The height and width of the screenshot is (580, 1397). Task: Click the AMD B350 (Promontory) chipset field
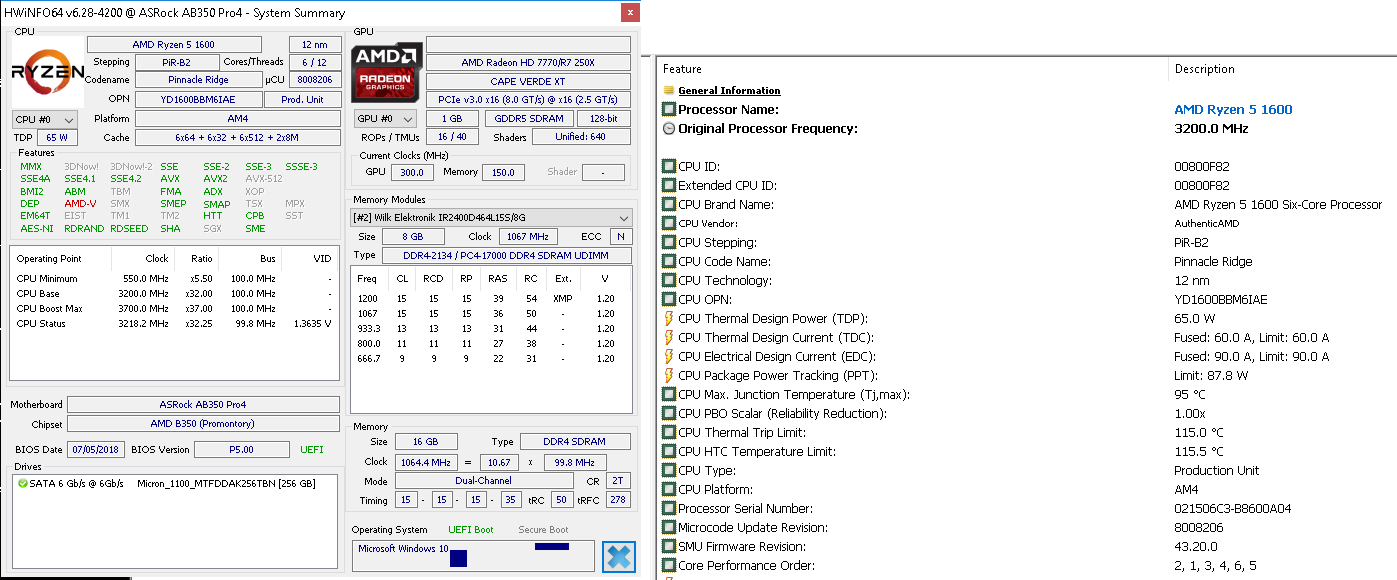(203, 424)
